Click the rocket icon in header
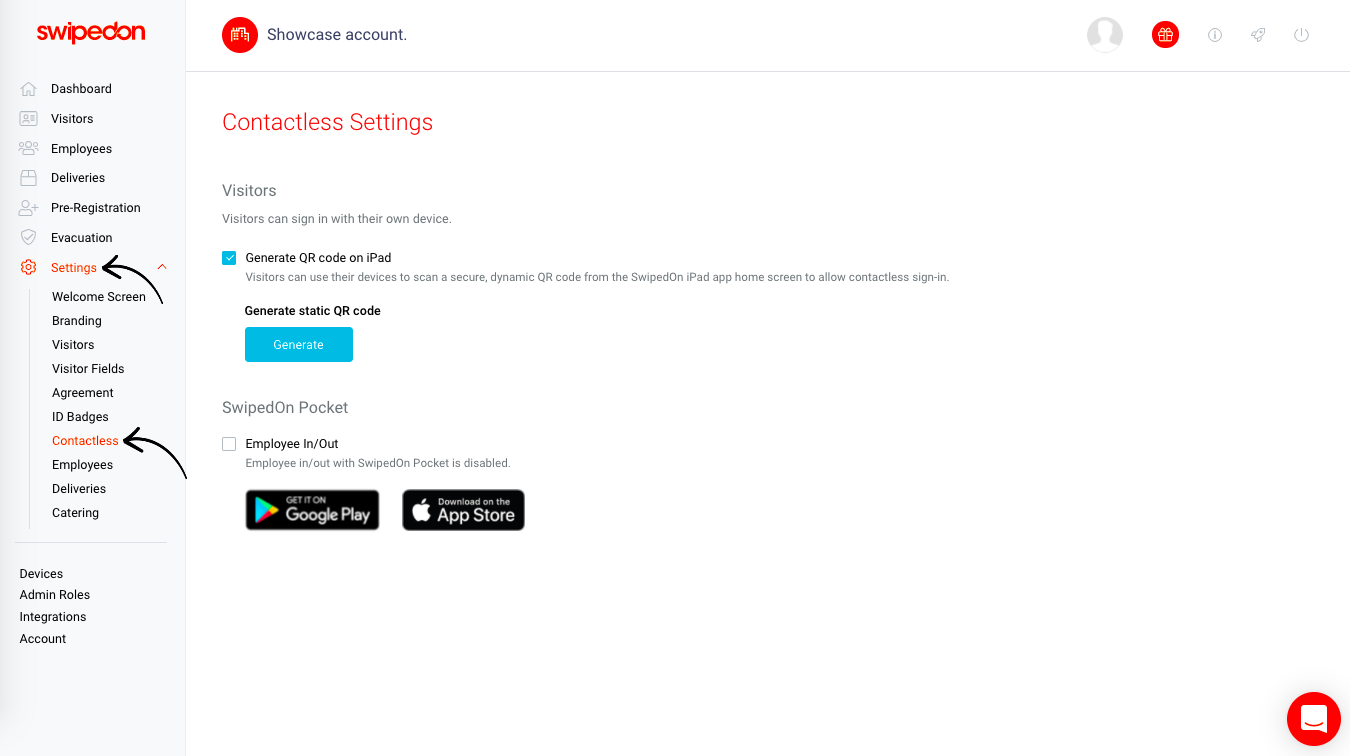The width and height of the screenshot is (1350, 756). click(x=1258, y=35)
